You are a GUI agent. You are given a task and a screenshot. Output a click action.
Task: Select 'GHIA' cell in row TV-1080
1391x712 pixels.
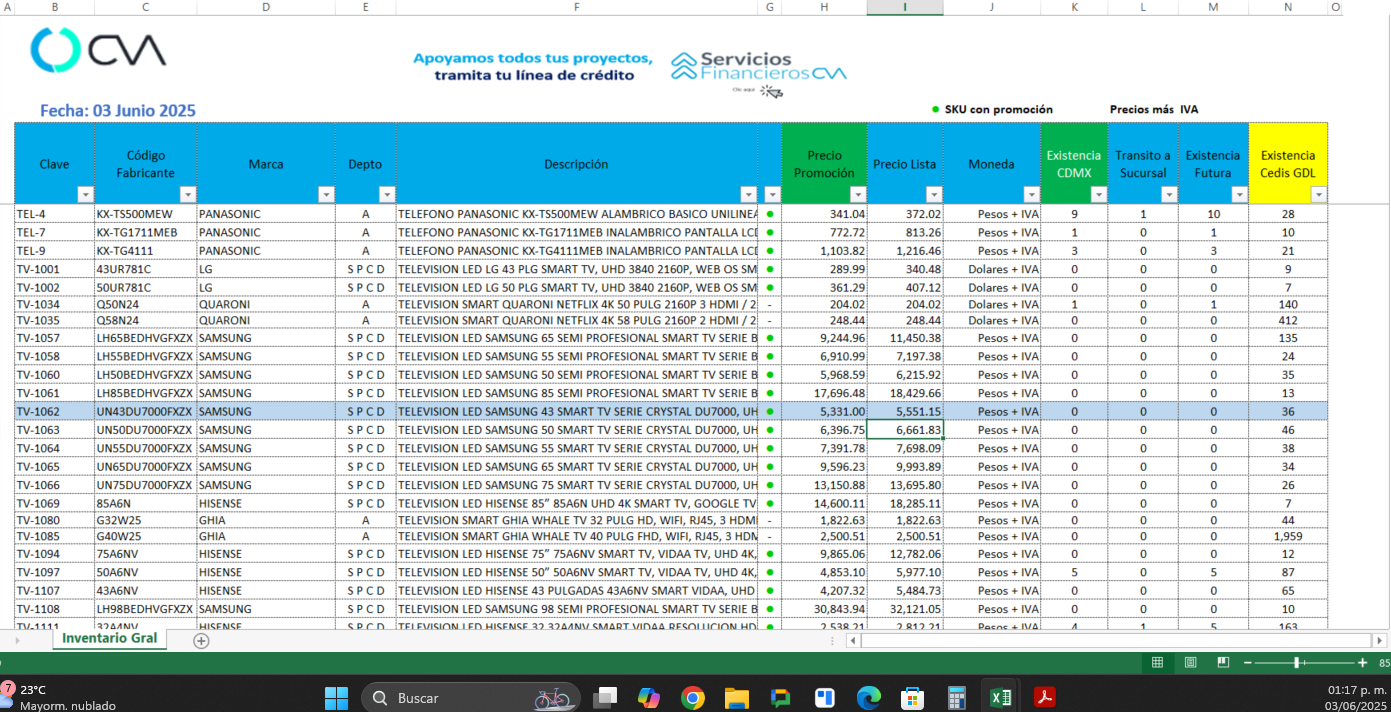tap(266, 520)
